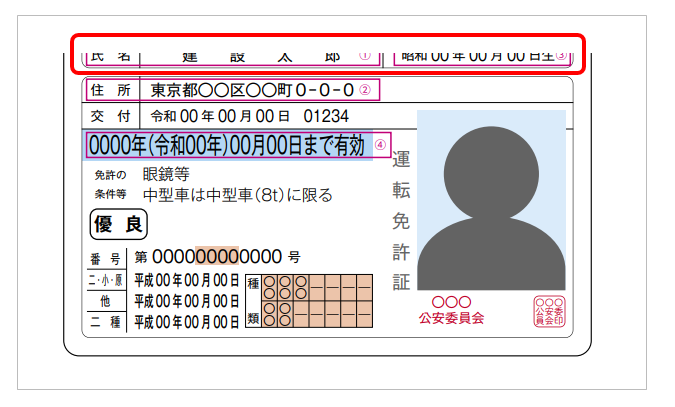Viewport: 675px width, 407px height.
Task: Select the circled number ④ near expiry date
Action: click(x=380, y=145)
